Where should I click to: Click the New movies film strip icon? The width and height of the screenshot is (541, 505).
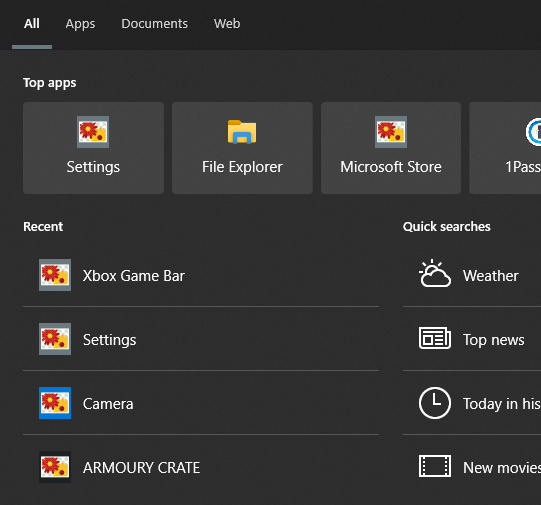(x=435, y=466)
